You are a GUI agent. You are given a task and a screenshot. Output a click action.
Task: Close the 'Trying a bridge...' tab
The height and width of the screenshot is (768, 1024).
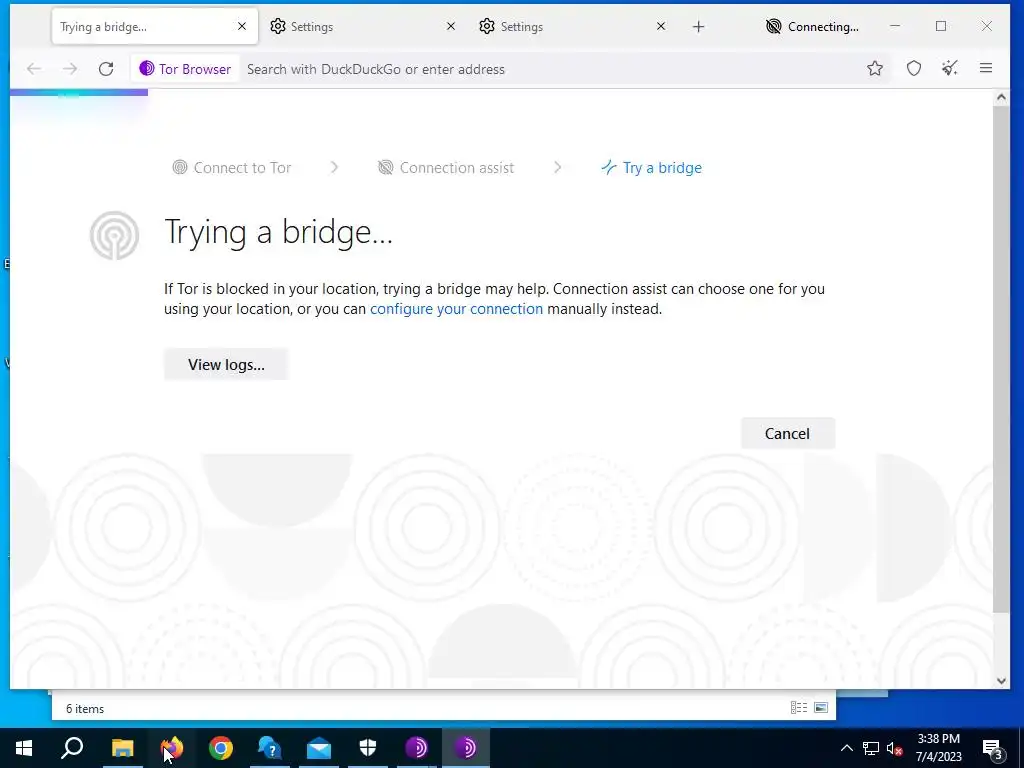click(x=242, y=26)
